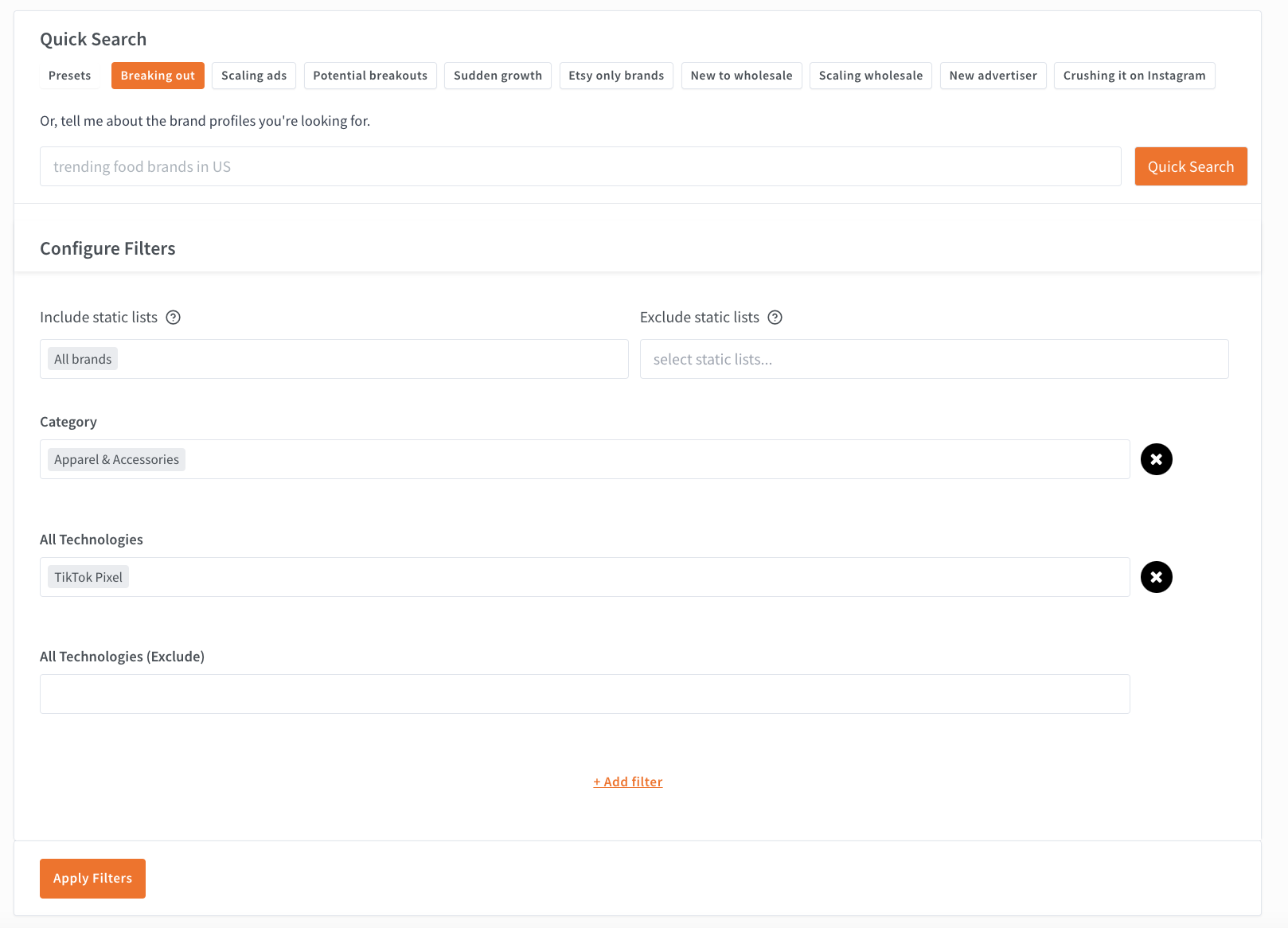
Task: Select Etsy only brands preset
Action: point(616,76)
